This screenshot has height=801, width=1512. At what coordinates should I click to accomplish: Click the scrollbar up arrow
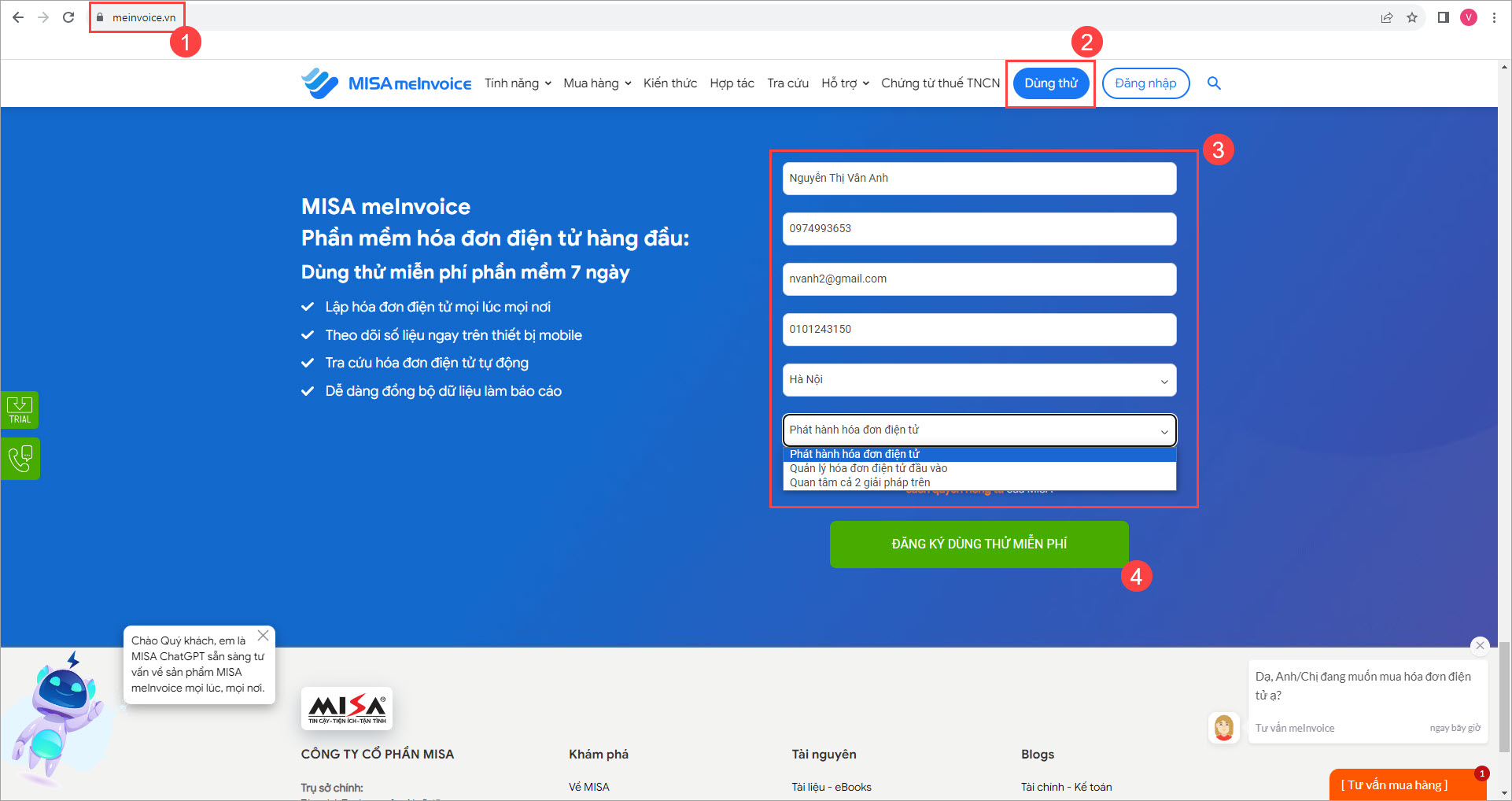1504,67
